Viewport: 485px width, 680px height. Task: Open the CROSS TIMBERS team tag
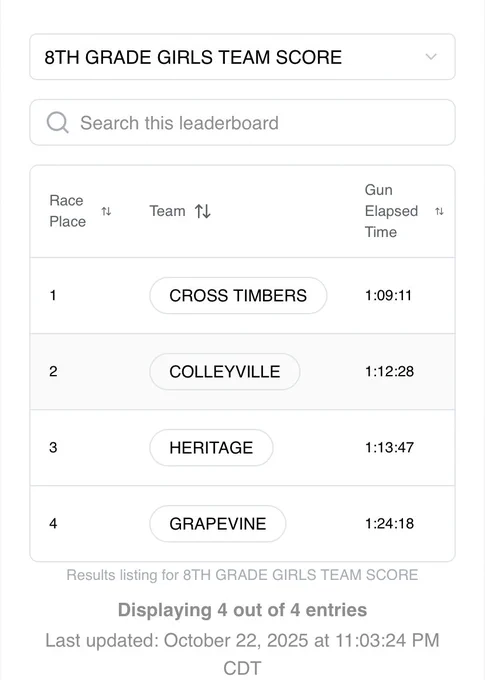[238, 296]
